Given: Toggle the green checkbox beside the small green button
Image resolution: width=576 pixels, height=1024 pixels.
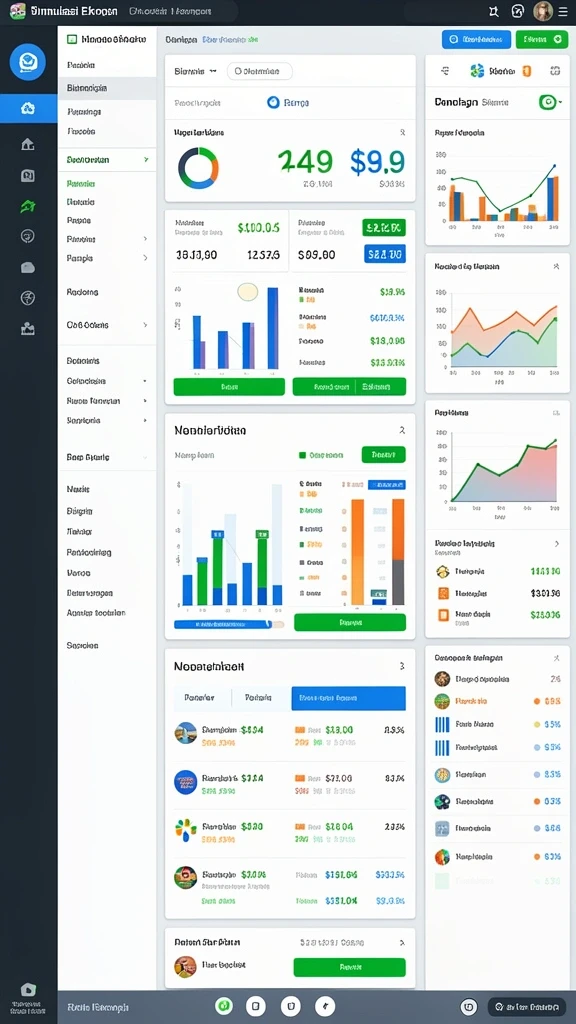Looking at the screenshot, I should (x=302, y=455).
